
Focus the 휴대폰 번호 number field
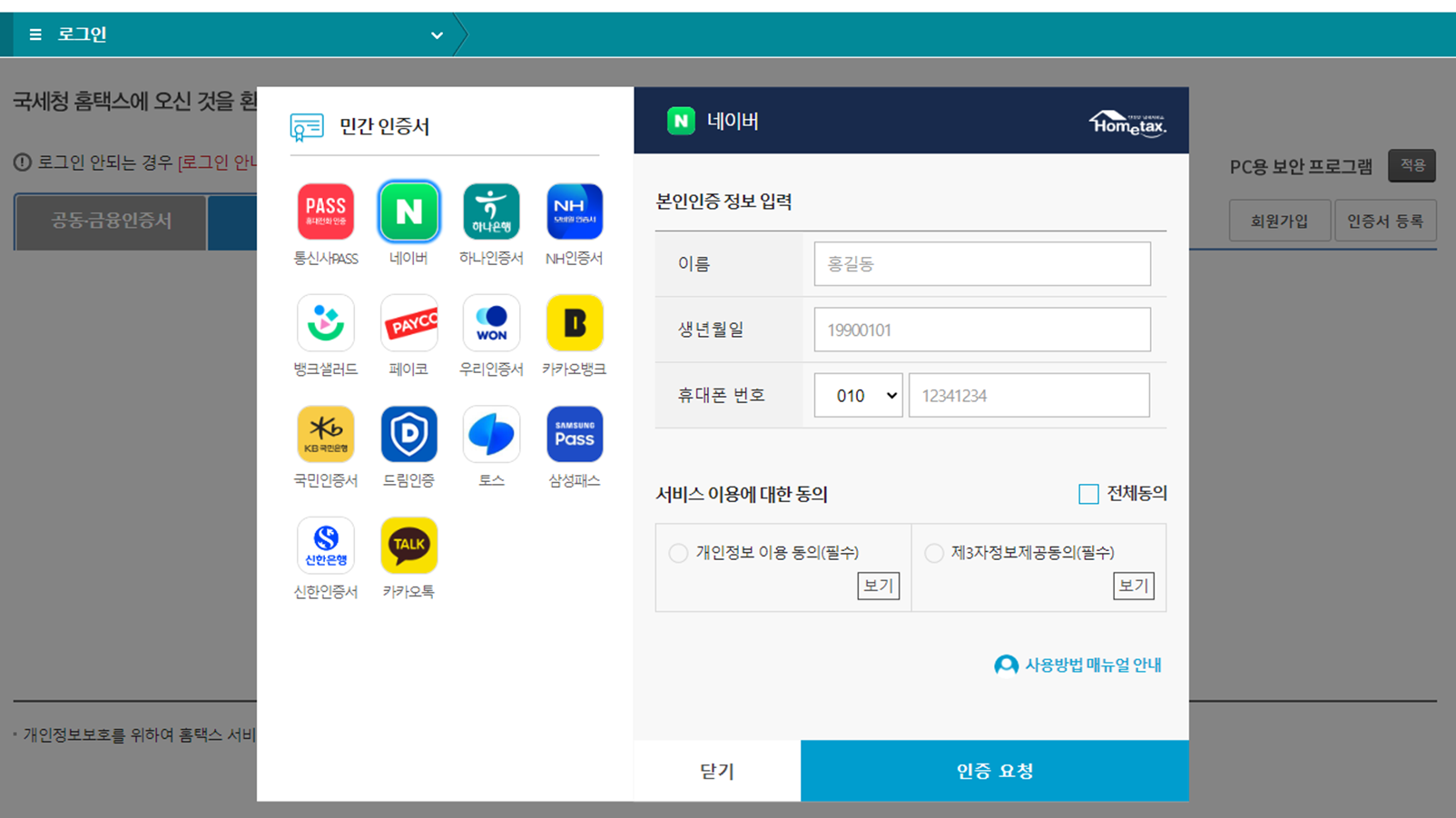(x=1029, y=395)
